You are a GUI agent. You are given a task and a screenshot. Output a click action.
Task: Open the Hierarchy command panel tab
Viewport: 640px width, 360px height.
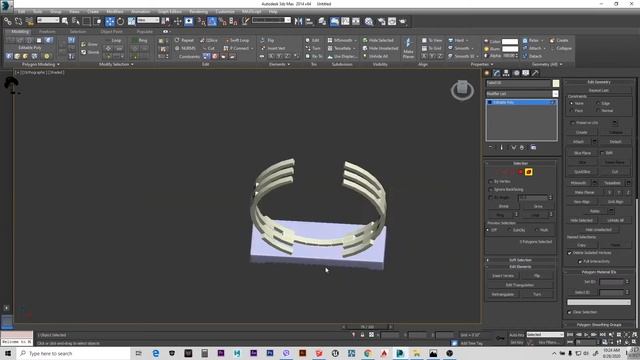pos(506,73)
